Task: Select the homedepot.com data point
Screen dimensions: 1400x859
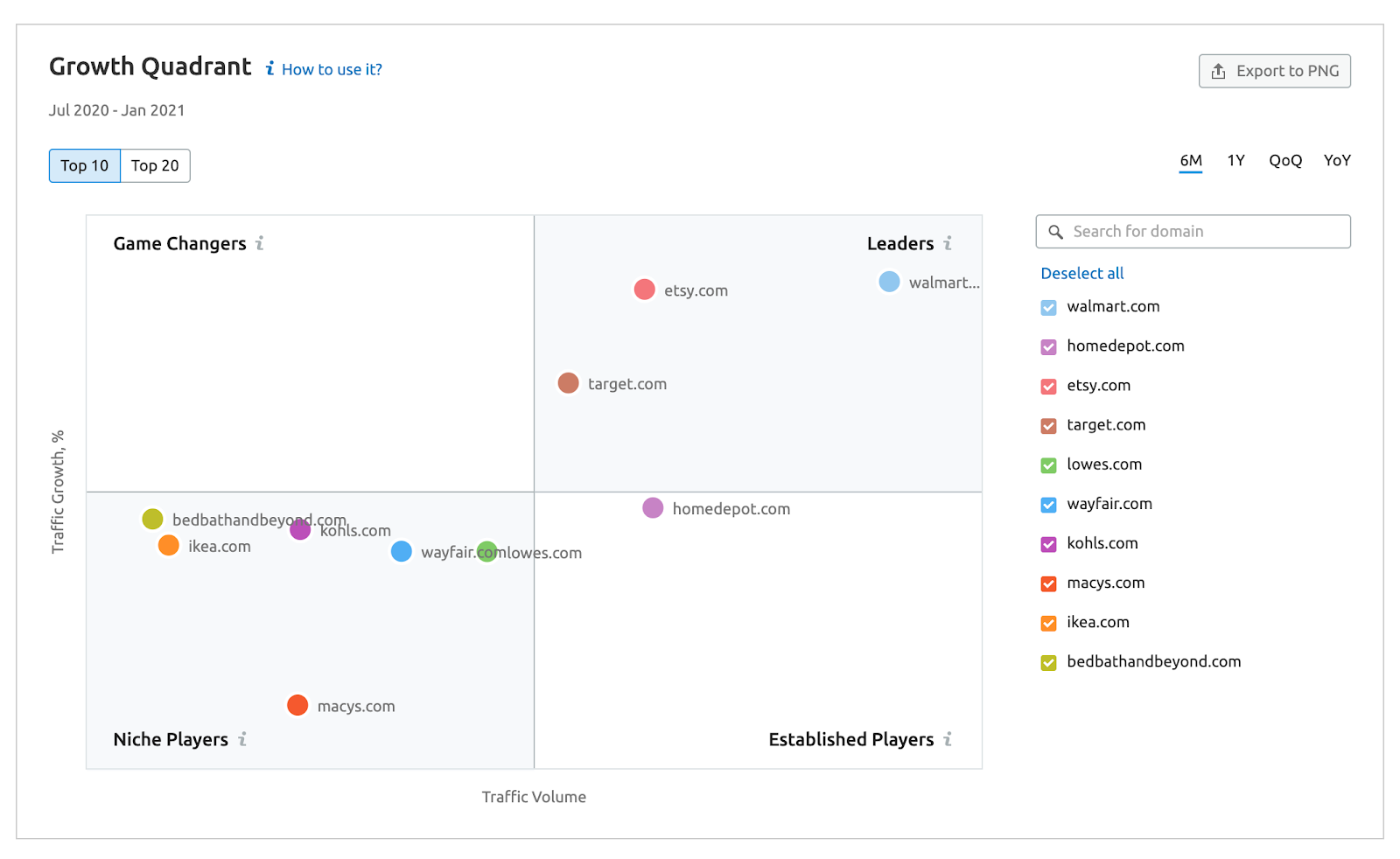Action: tap(653, 508)
